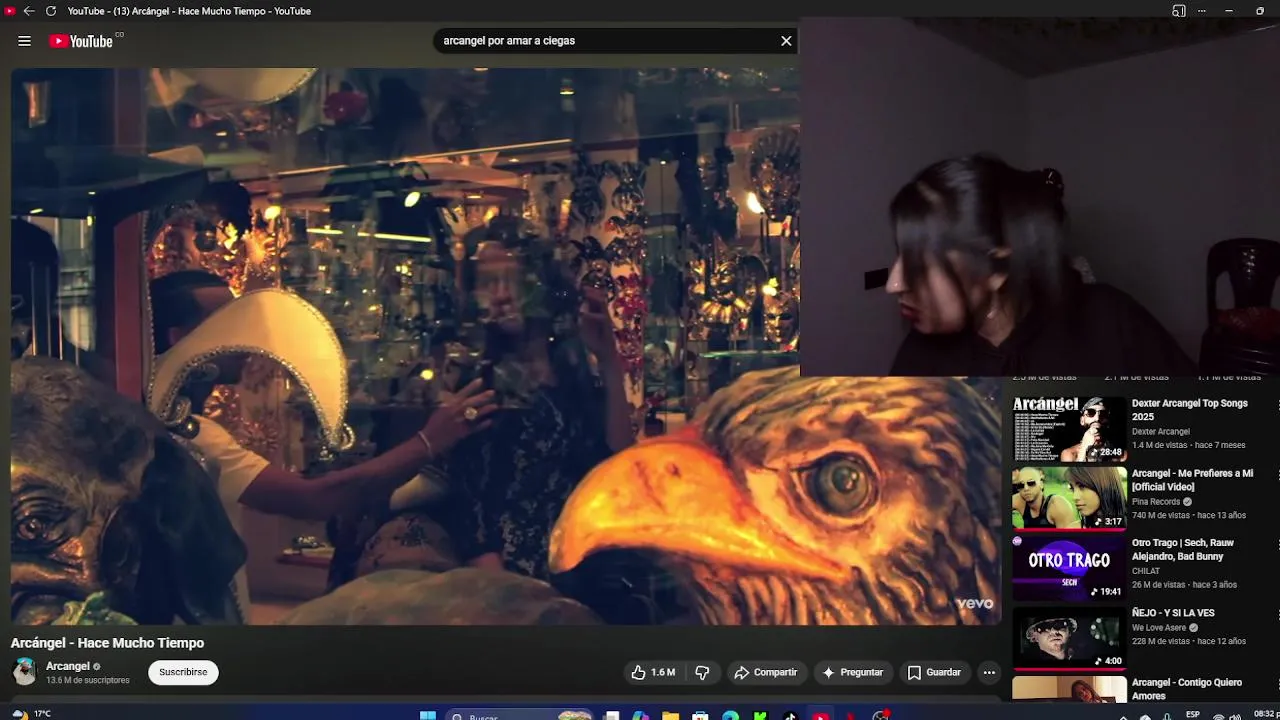Go to YouTube home via the logo

pyautogui.click(x=81, y=41)
